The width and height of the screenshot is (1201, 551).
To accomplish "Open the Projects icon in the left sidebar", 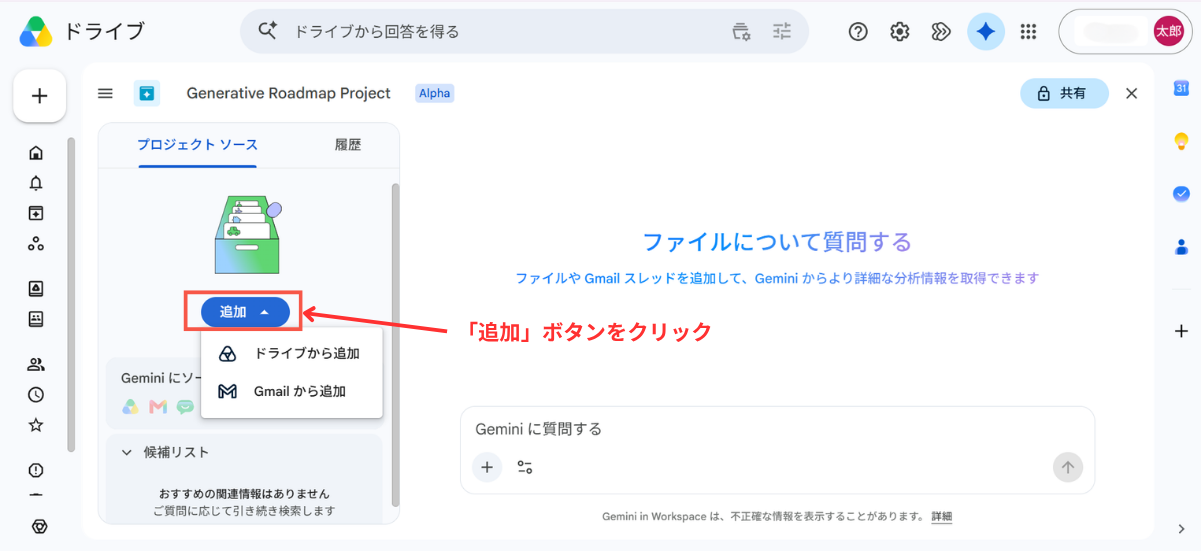I will click(36, 213).
